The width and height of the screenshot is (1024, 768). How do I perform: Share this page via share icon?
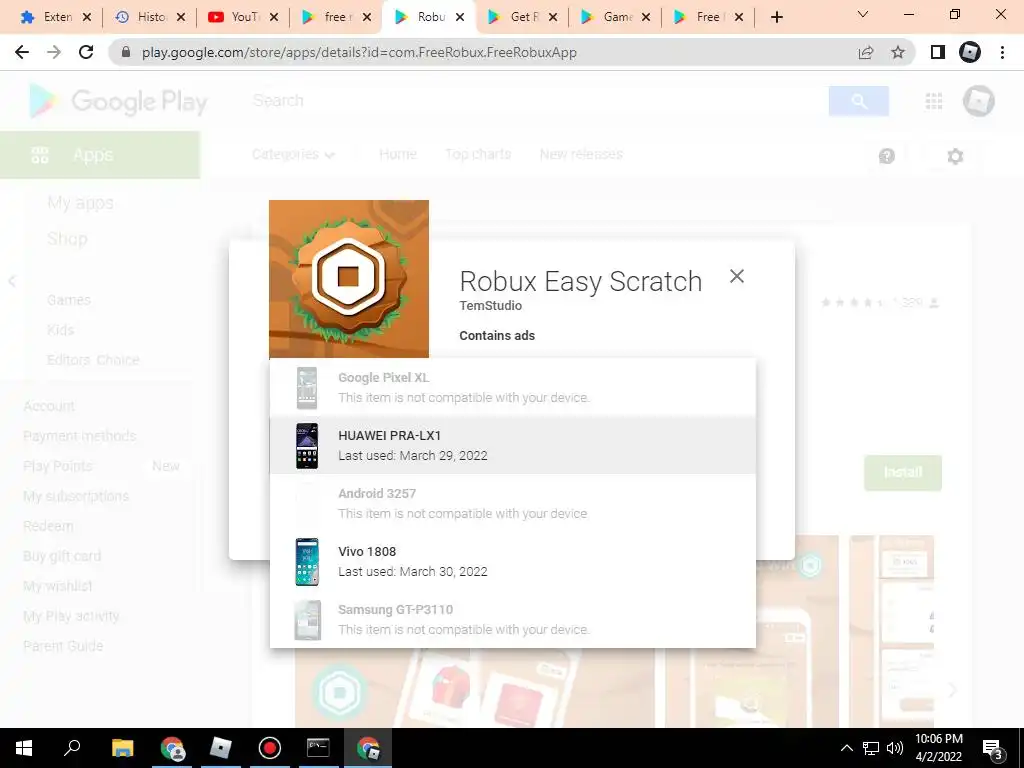pyautogui.click(x=866, y=52)
